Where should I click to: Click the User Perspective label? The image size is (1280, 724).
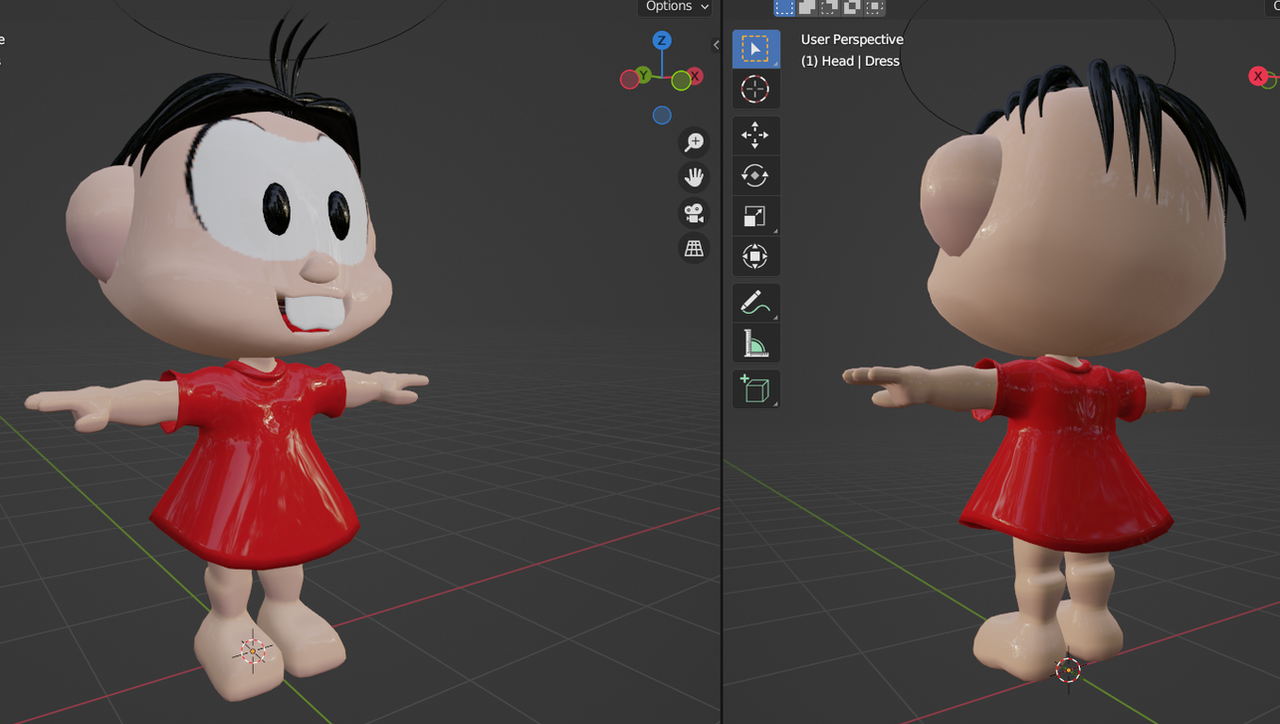point(852,39)
